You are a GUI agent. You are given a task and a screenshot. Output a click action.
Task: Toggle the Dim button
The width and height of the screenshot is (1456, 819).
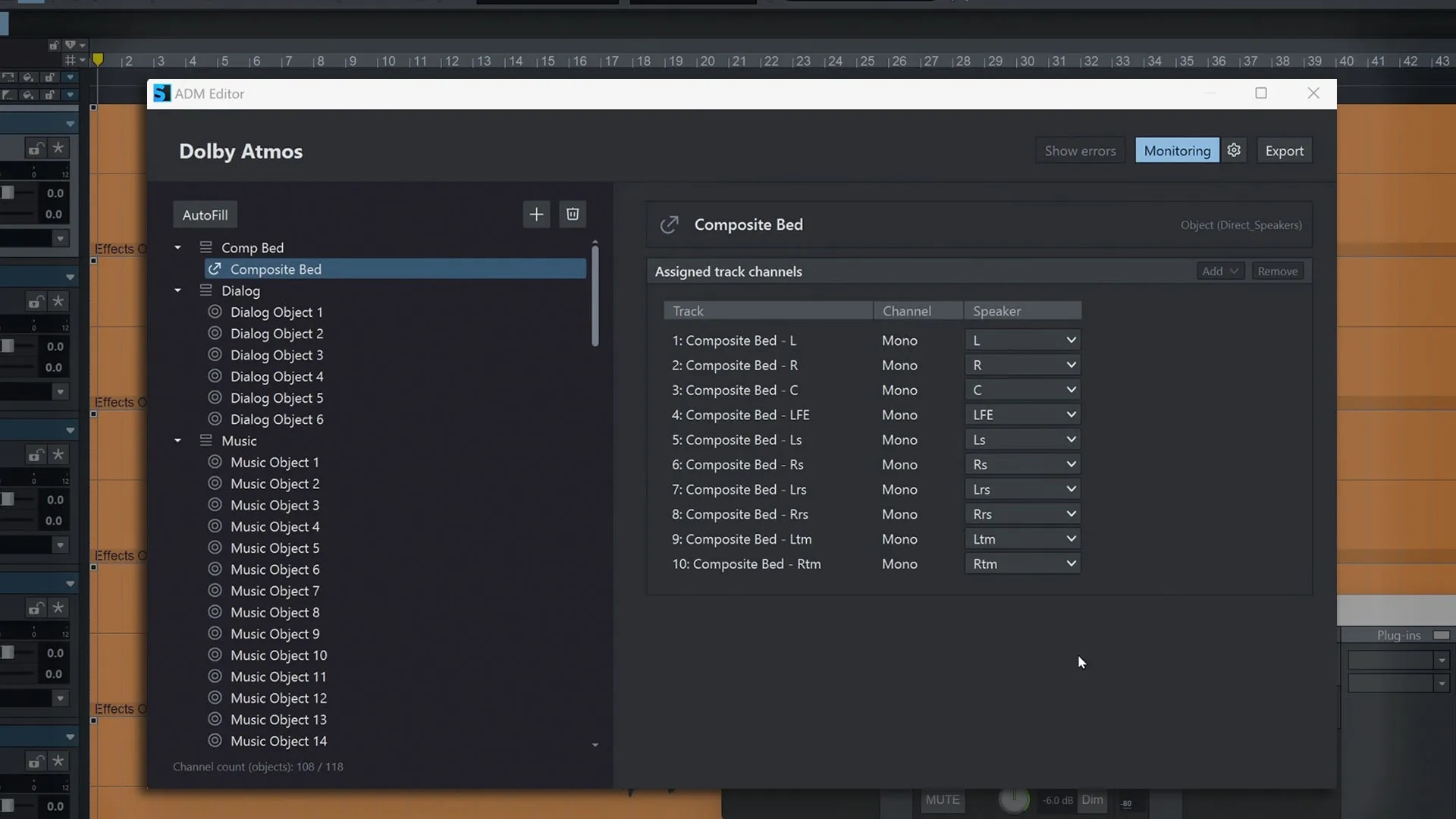1092,800
